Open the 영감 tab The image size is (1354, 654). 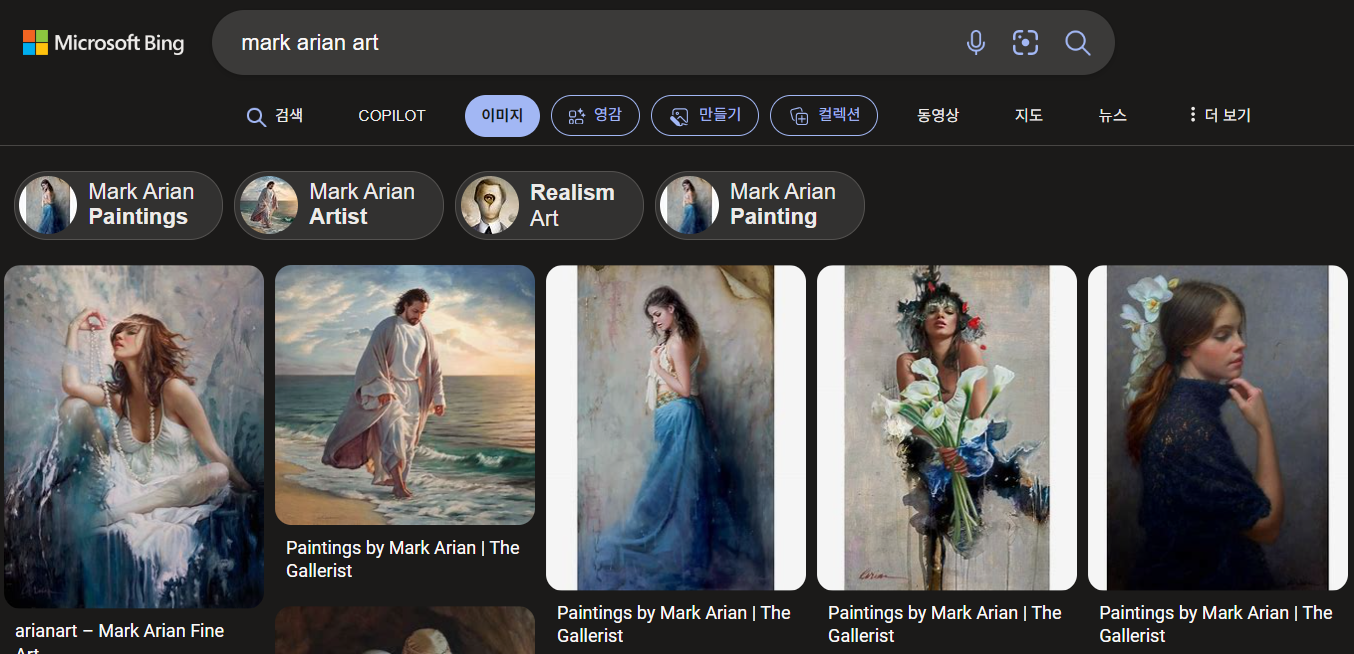pos(595,116)
